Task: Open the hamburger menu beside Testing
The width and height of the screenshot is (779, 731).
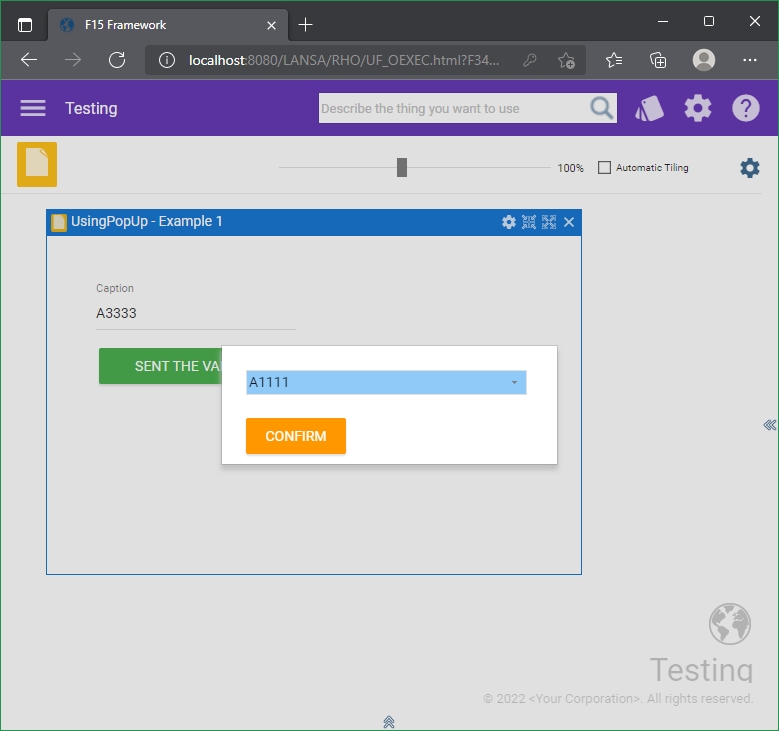Action: 33,108
